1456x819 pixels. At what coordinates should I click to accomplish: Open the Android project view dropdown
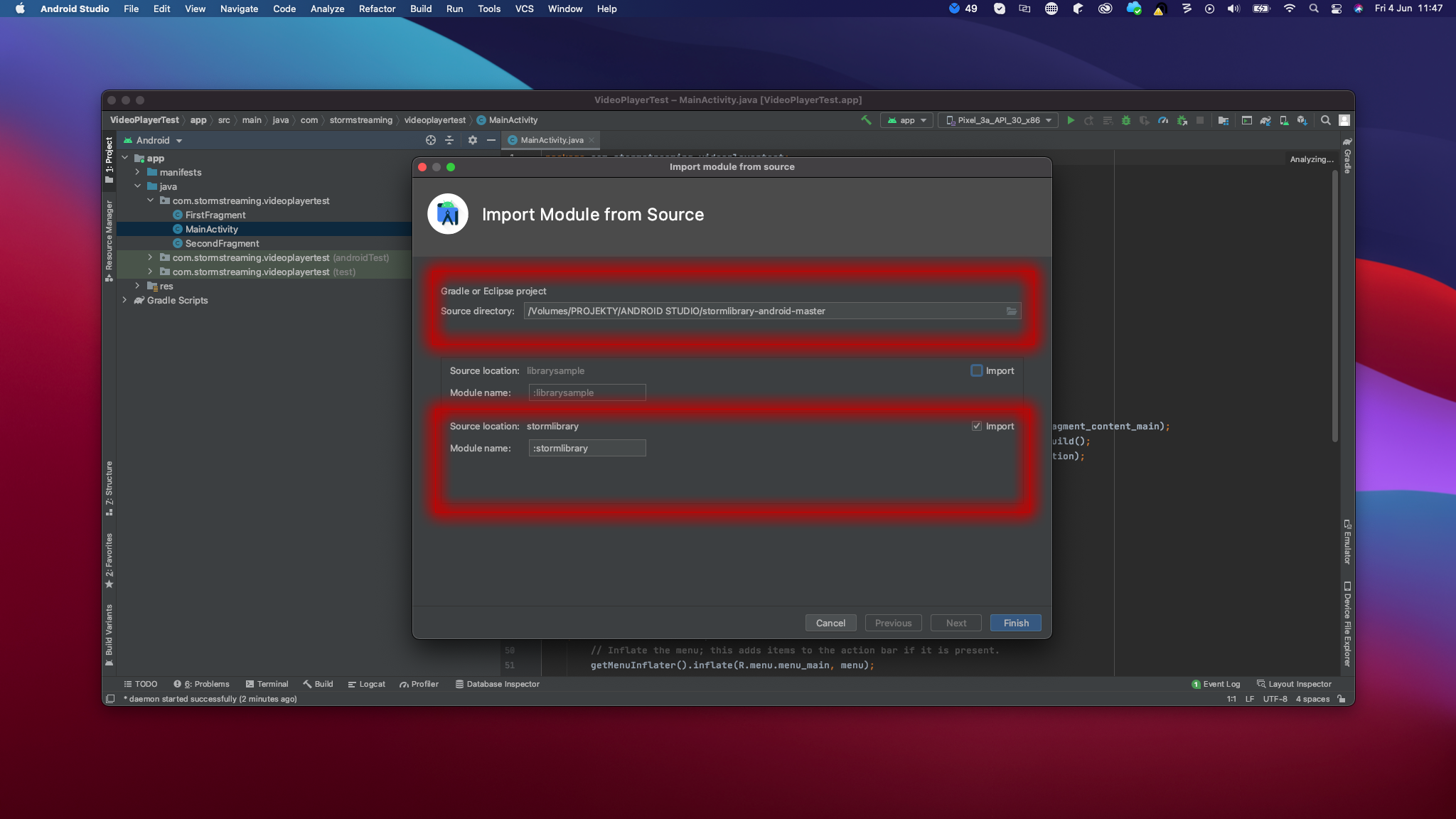[x=153, y=140]
